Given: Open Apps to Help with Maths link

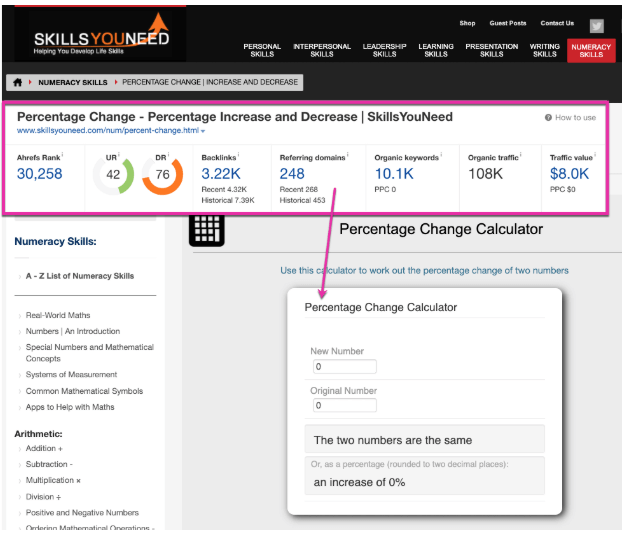Looking at the screenshot, I should coord(70,407).
